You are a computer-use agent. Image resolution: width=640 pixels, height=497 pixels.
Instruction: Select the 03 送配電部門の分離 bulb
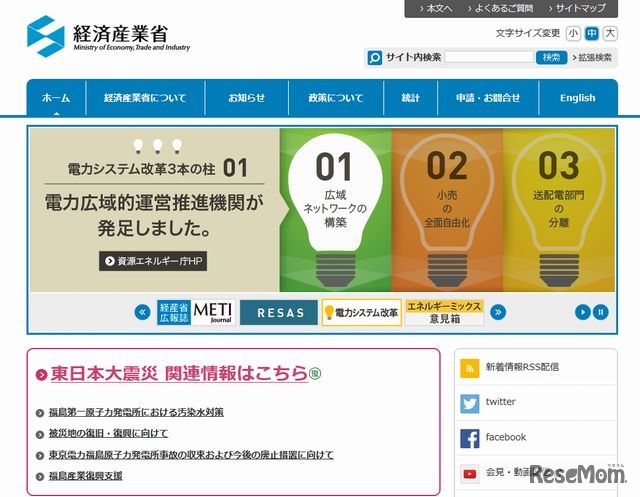tap(559, 210)
